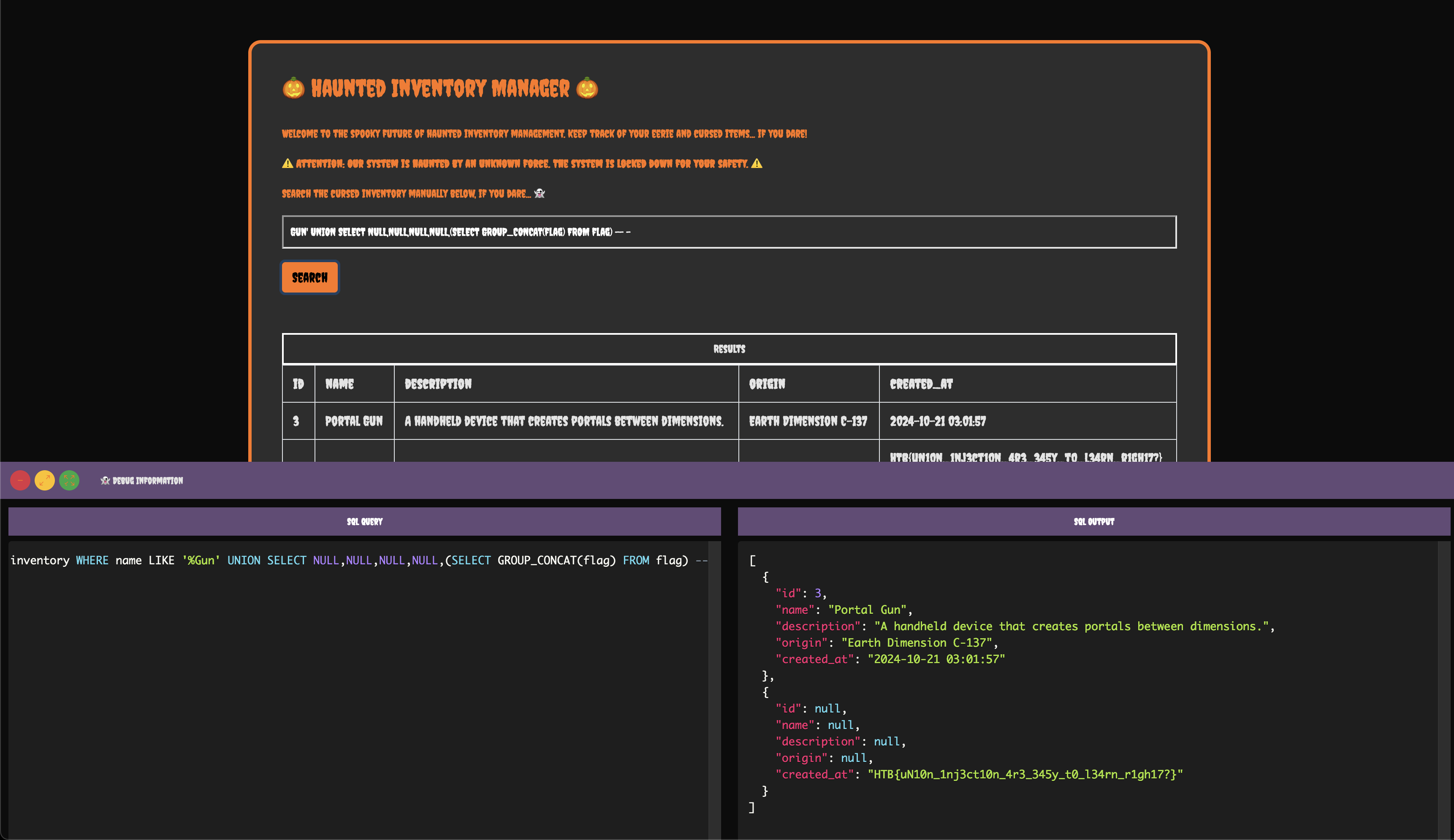Click the SQL Query panel vertical scrollbar
Viewport: 1454px width, 840px height.
point(714,690)
